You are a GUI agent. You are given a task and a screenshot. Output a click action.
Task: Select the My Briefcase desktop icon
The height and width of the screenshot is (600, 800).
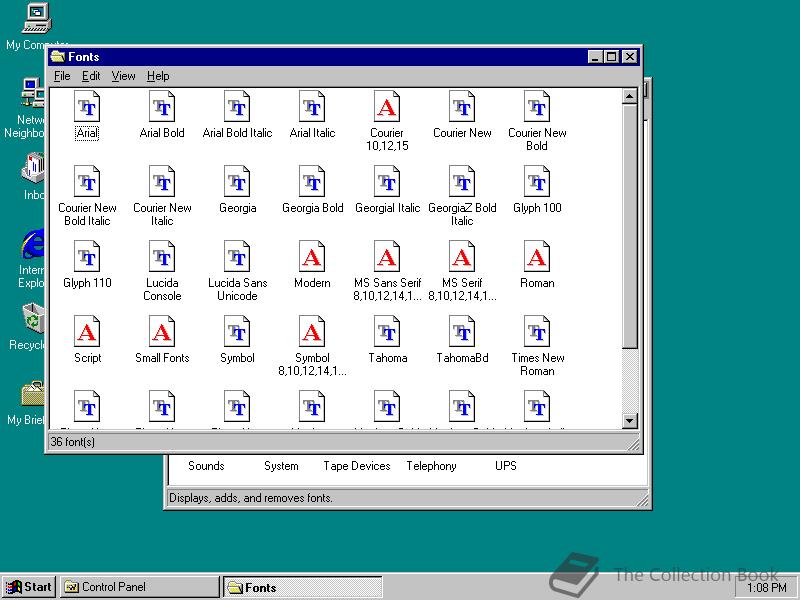(x=27, y=402)
